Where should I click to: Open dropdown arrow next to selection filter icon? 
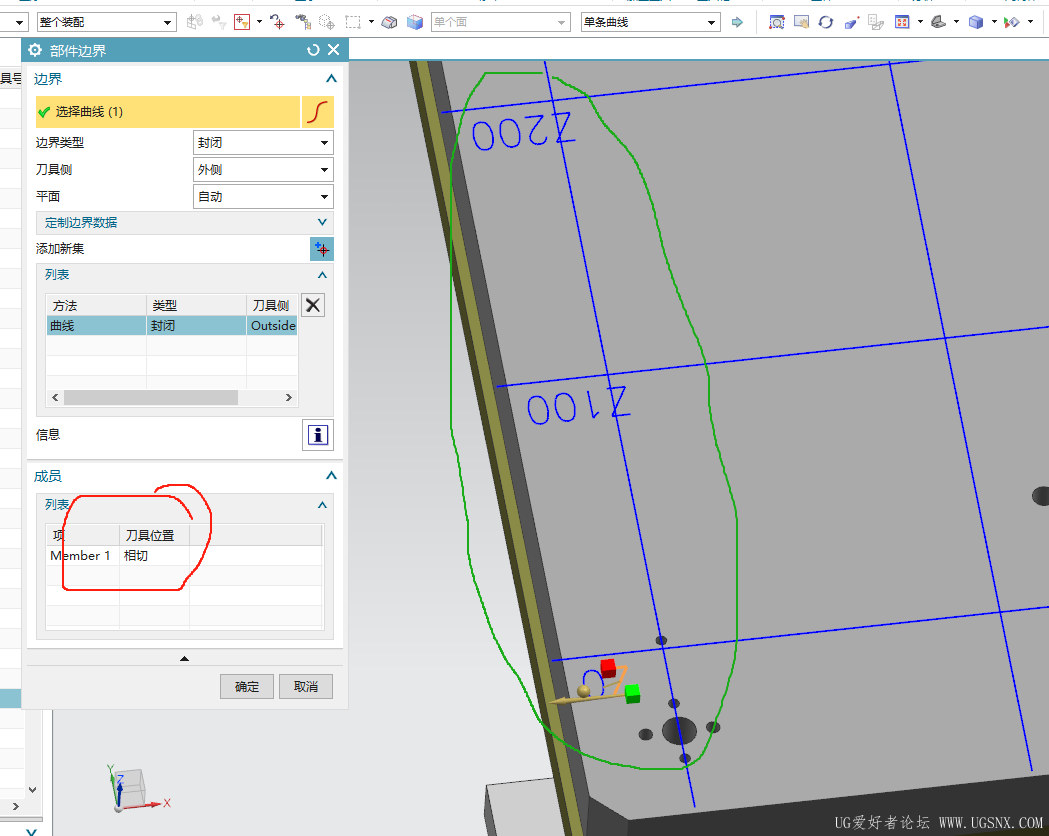pyautogui.click(x=259, y=22)
